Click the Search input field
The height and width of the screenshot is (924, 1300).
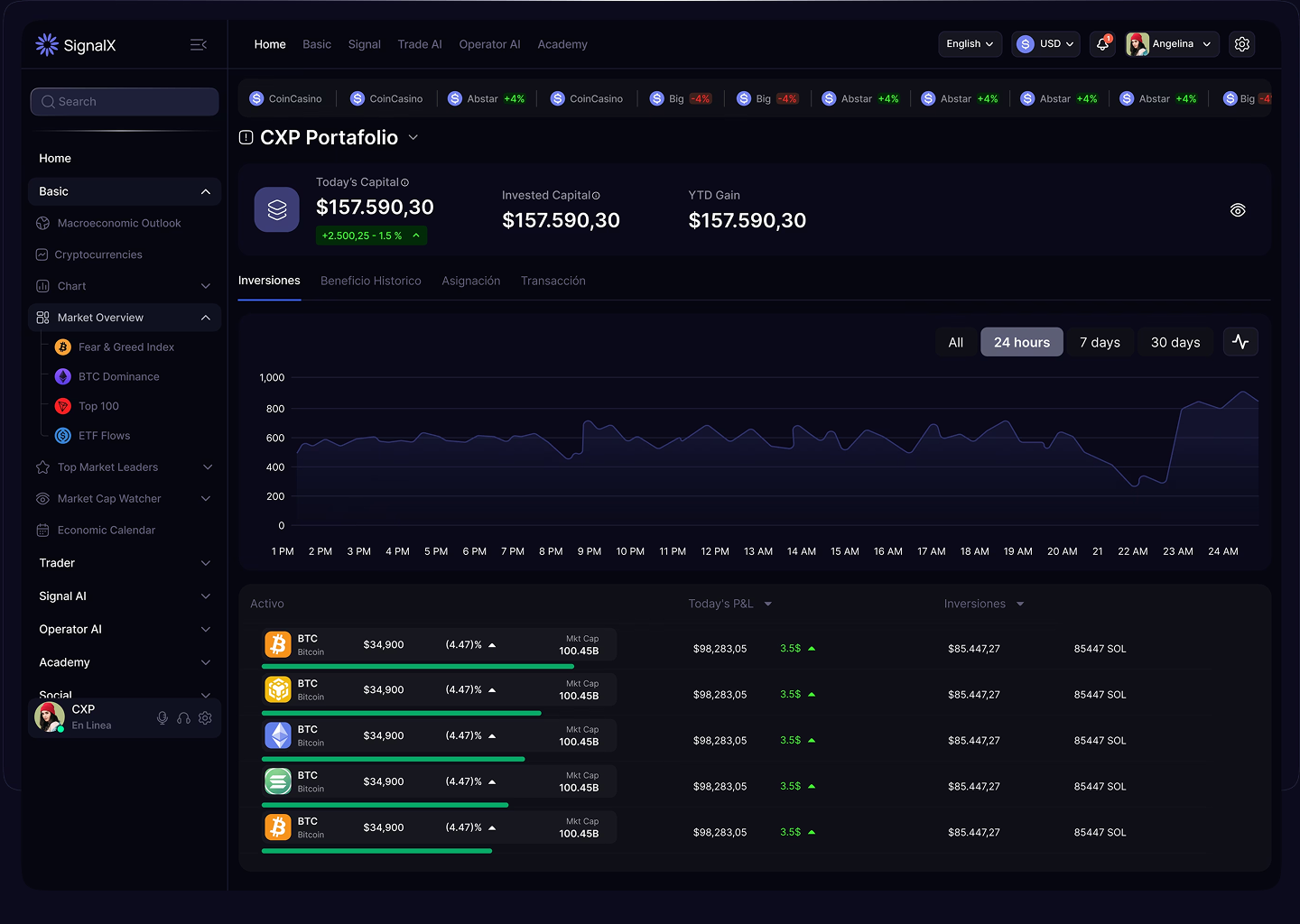tap(125, 102)
